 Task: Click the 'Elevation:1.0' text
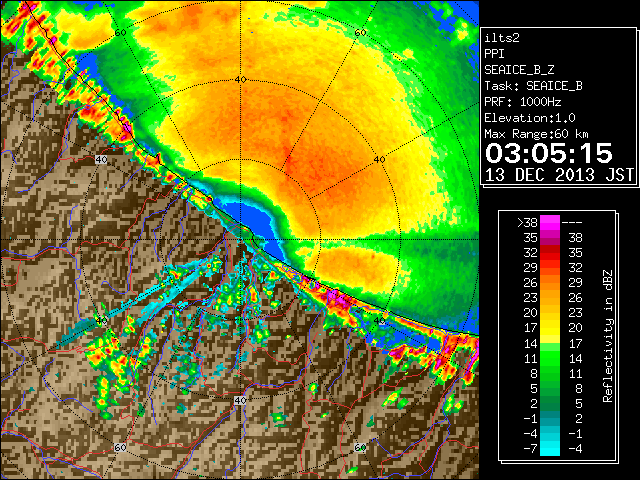pyautogui.click(x=529, y=118)
